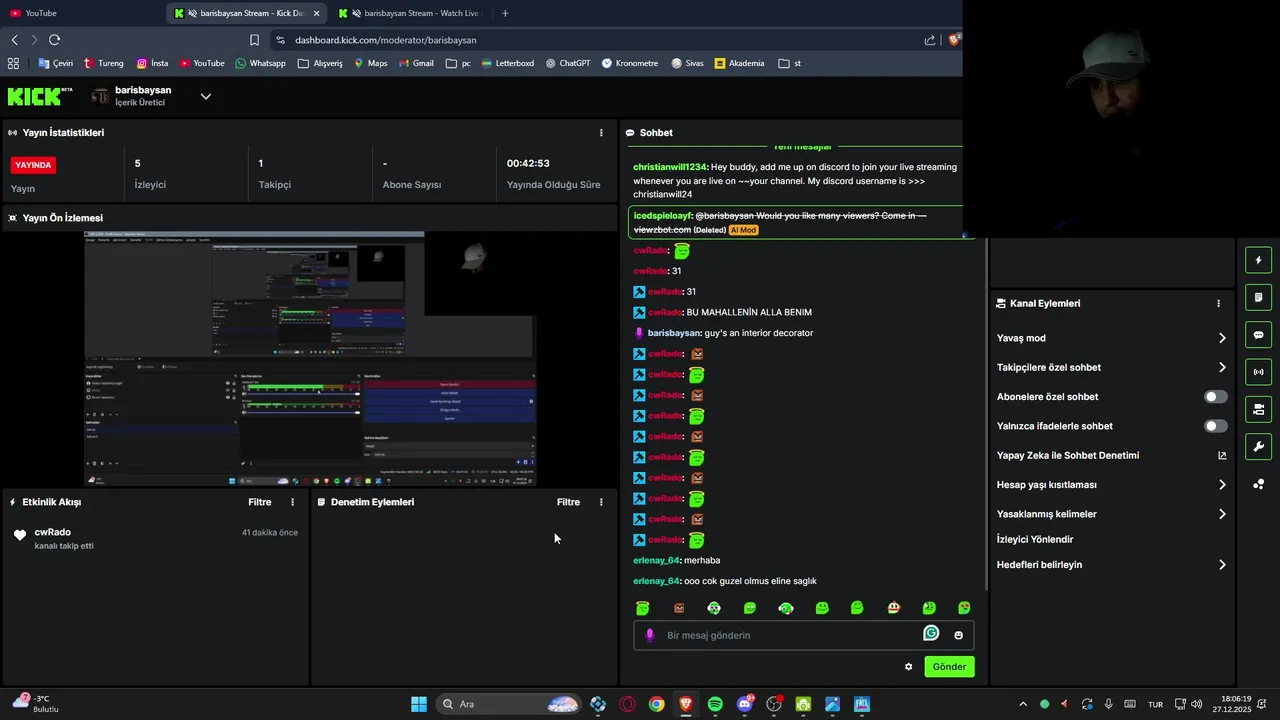Screen dimensions: 1280x720
Task: Click the Gönder send button
Action: coord(949,667)
